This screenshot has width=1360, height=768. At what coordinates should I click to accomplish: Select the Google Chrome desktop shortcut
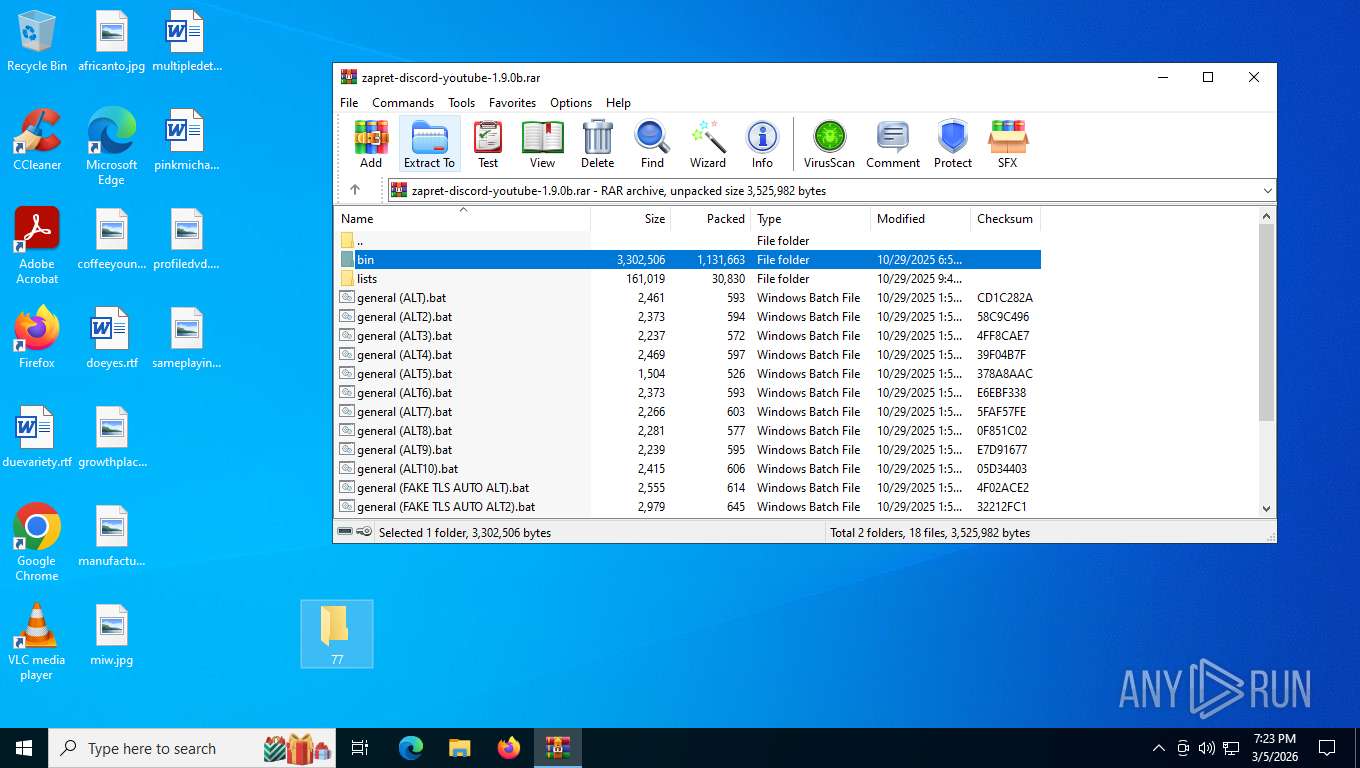[37, 542]
